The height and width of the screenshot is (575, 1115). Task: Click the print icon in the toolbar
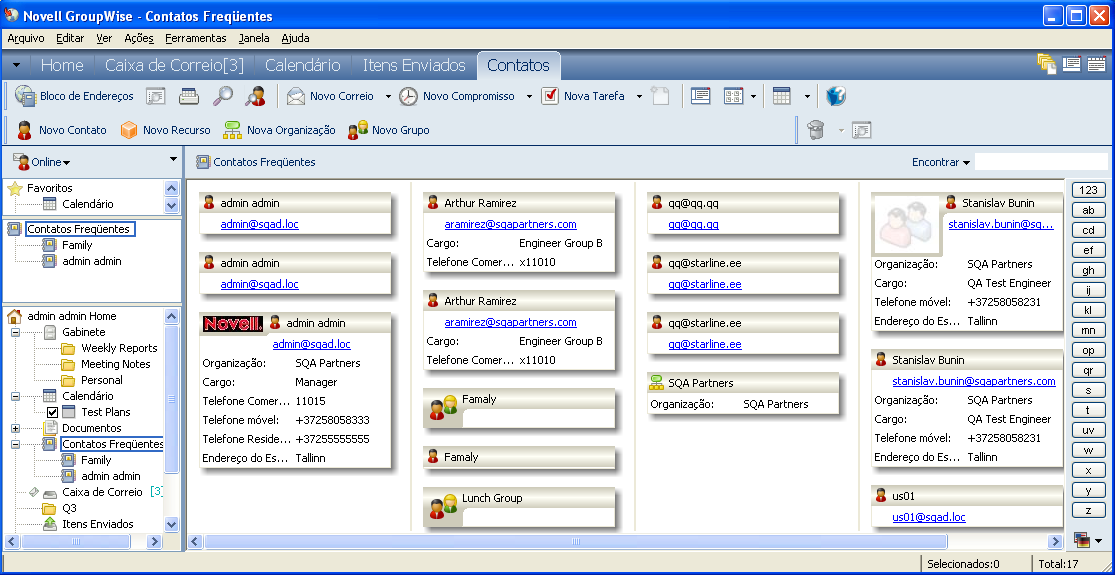189,96
